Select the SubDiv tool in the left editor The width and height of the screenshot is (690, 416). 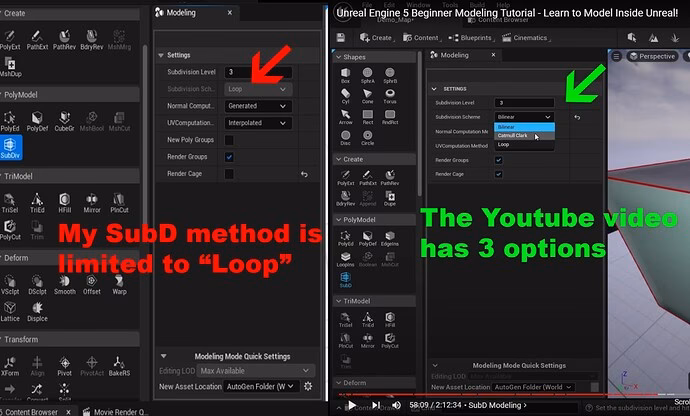click(x=10, y=148)
